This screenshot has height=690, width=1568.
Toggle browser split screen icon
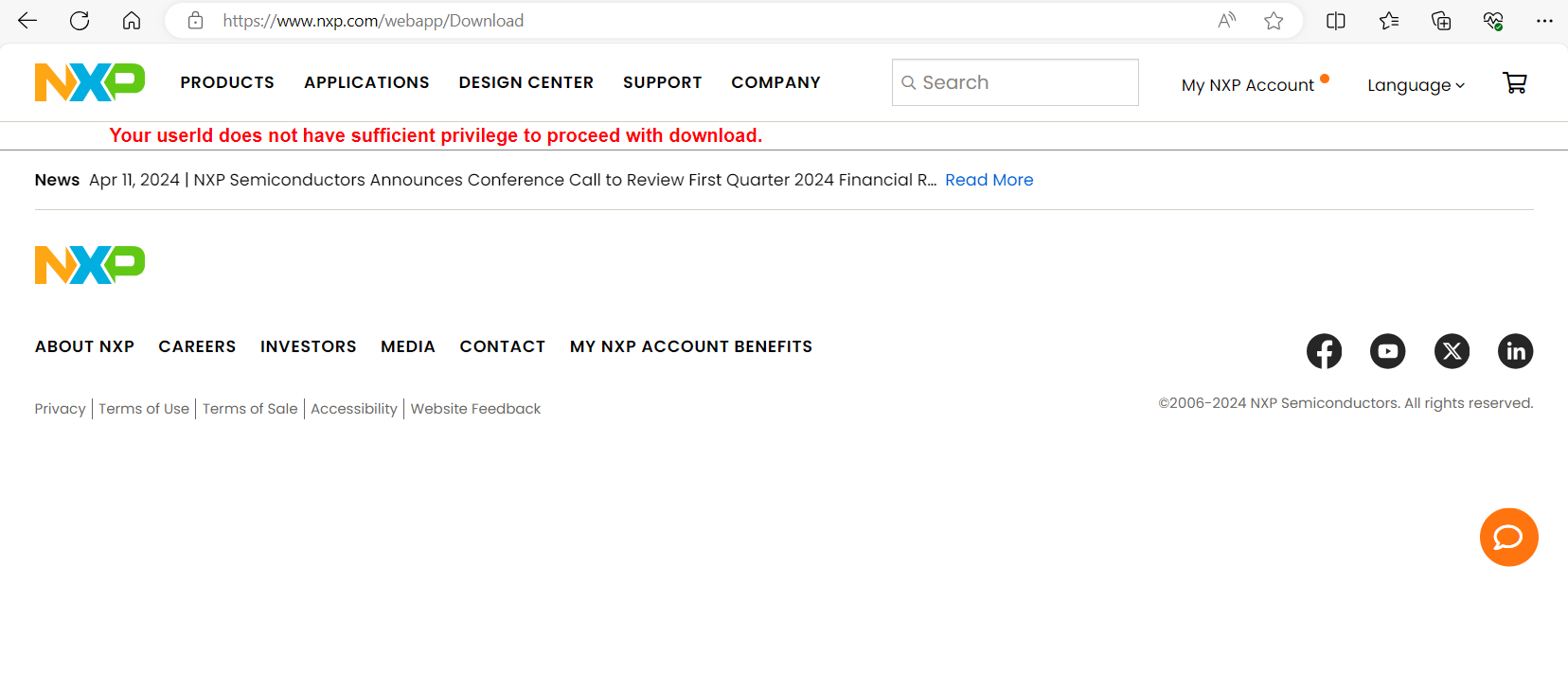click(x=1336, y=21)
